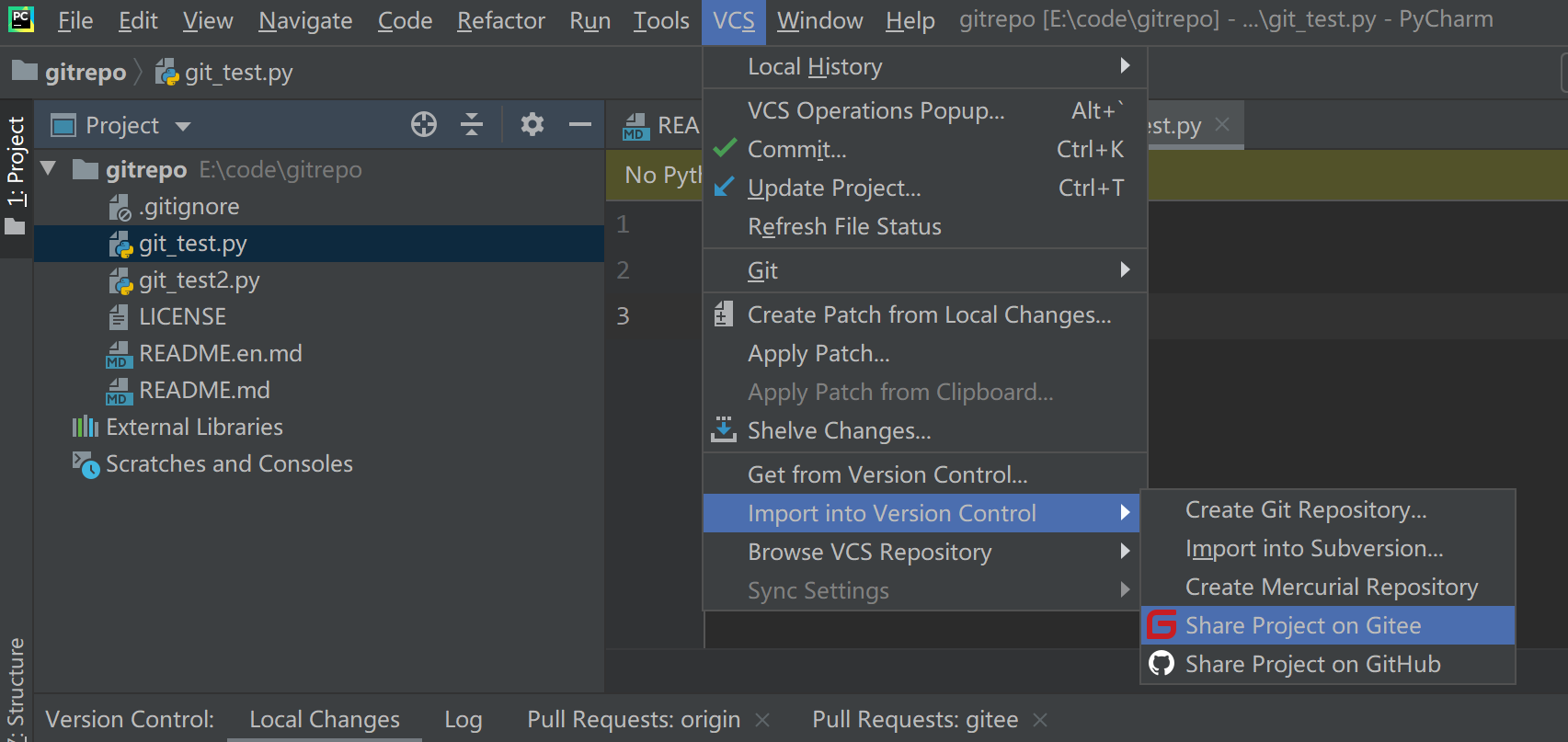Open the Help menu

(x=910, y=20)
